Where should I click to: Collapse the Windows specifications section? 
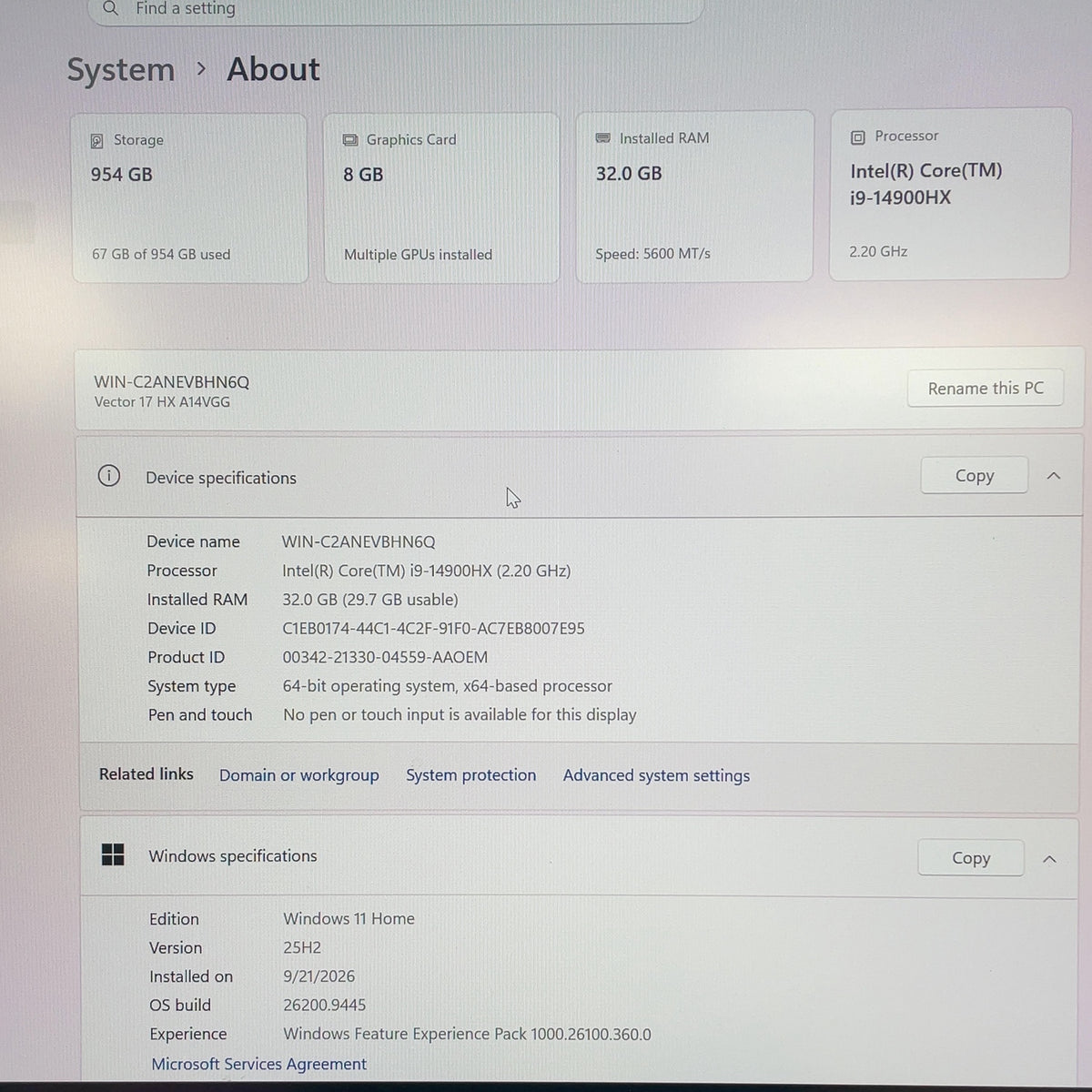point(1049,859)
